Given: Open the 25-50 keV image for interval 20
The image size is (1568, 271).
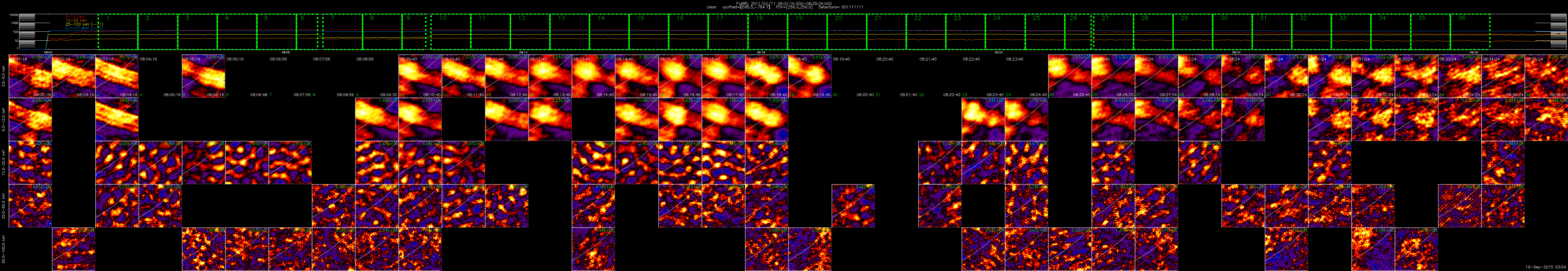Looking at the screenshot, I should point(853,206).
